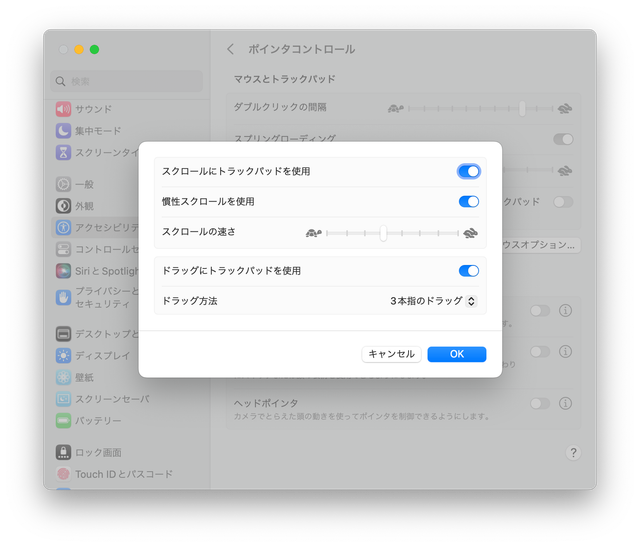Screen dimensions: 640x547
Task: Toggle 慣性スクロールを使用 switch
Action: pyautogui.click(x=469, y=202)
